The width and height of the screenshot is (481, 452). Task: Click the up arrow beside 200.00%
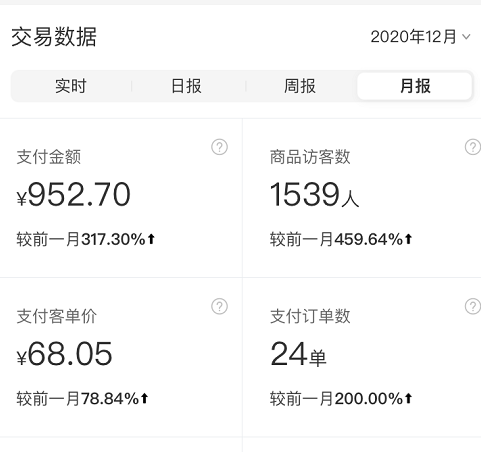coord(408,398)
